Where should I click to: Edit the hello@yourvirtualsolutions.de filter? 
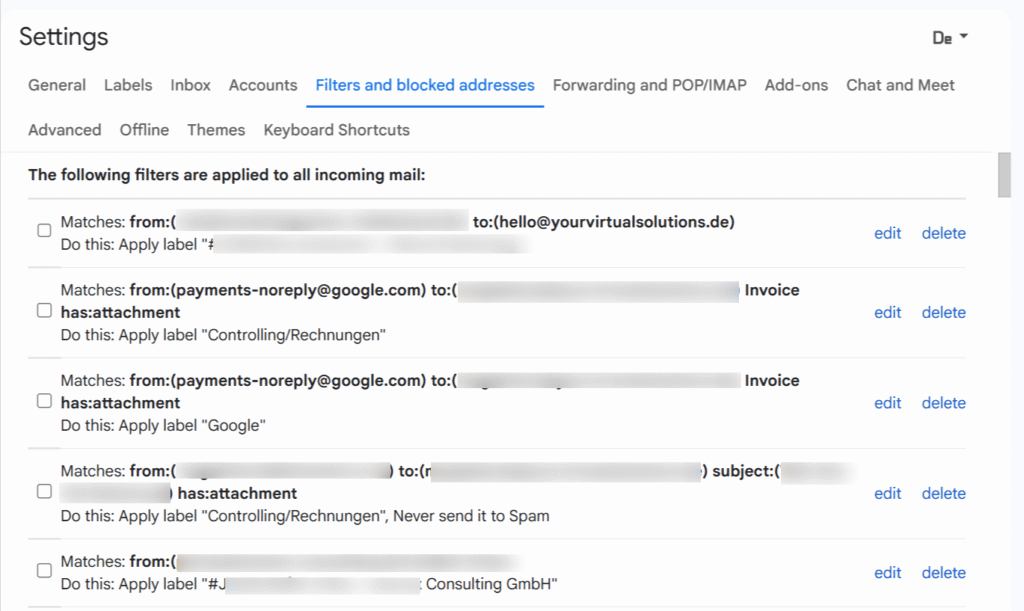(x=887, y=233)
